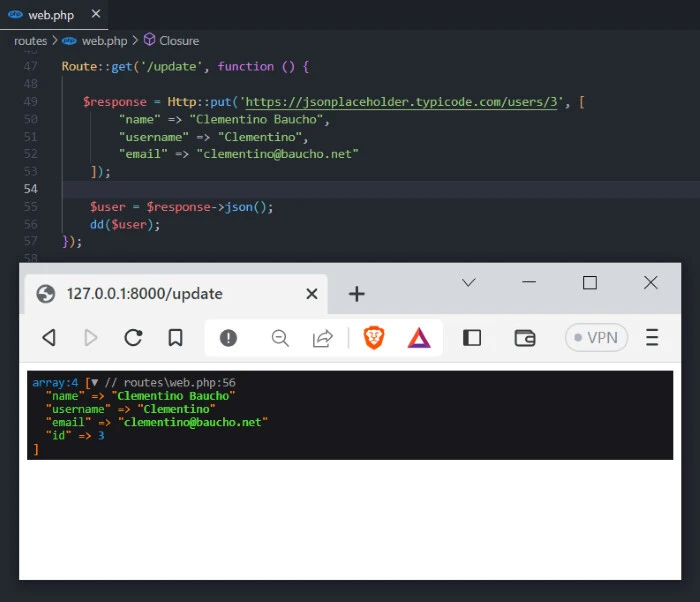Toggle the browser sidebar panel
The image size is (700, 602).
coord(472,338)
